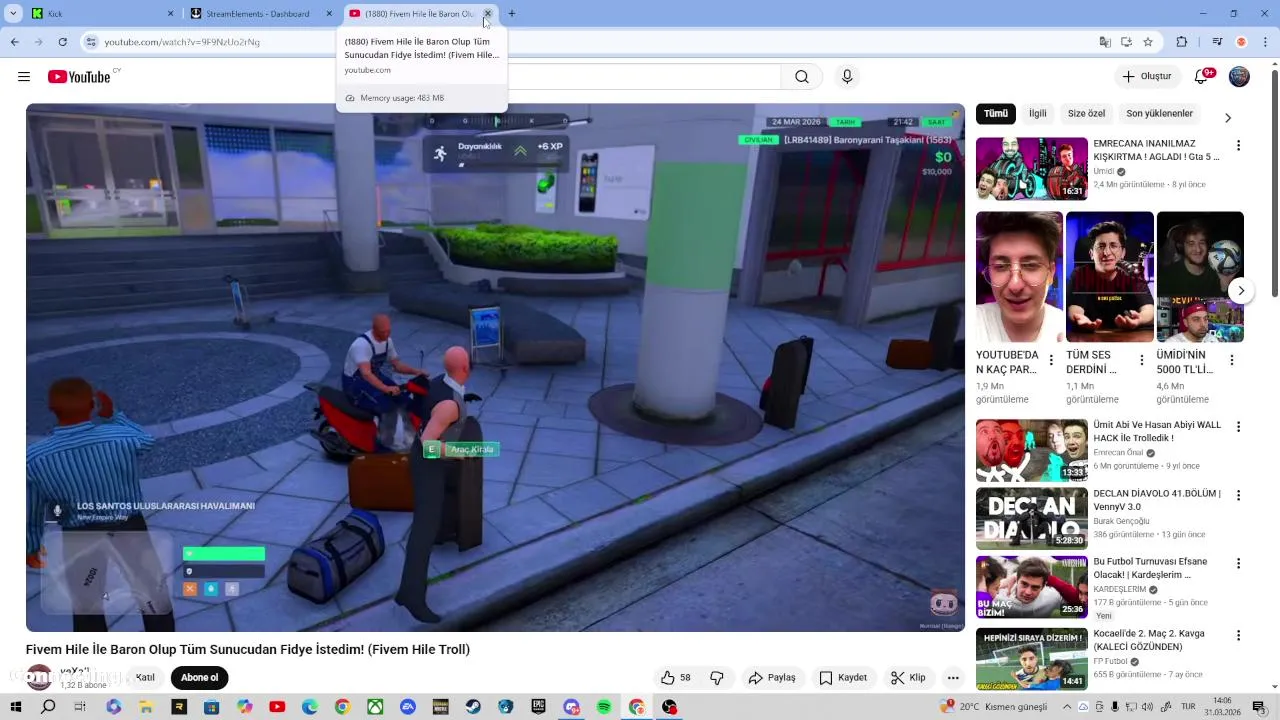Viewport: 1280px width, 720px height.
Task: Click the Abone ol subscribe button
Action: tap(199, 678)
